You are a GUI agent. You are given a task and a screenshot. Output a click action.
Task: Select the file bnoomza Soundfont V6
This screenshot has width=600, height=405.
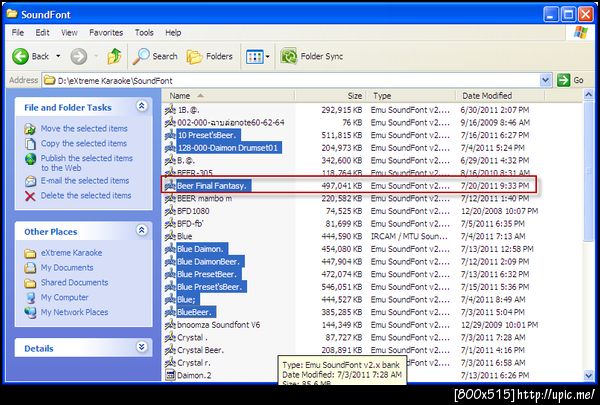coord(218,325)
